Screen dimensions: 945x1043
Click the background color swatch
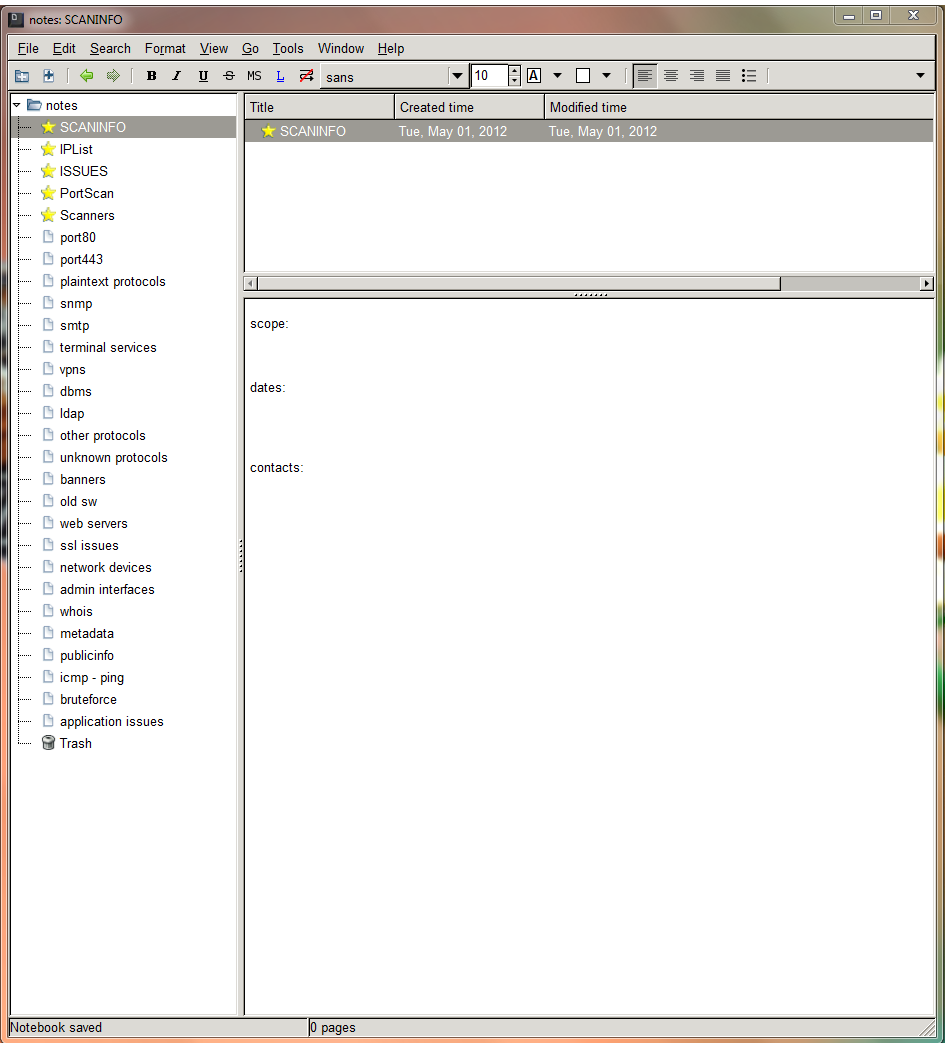(x=583, y=76)
